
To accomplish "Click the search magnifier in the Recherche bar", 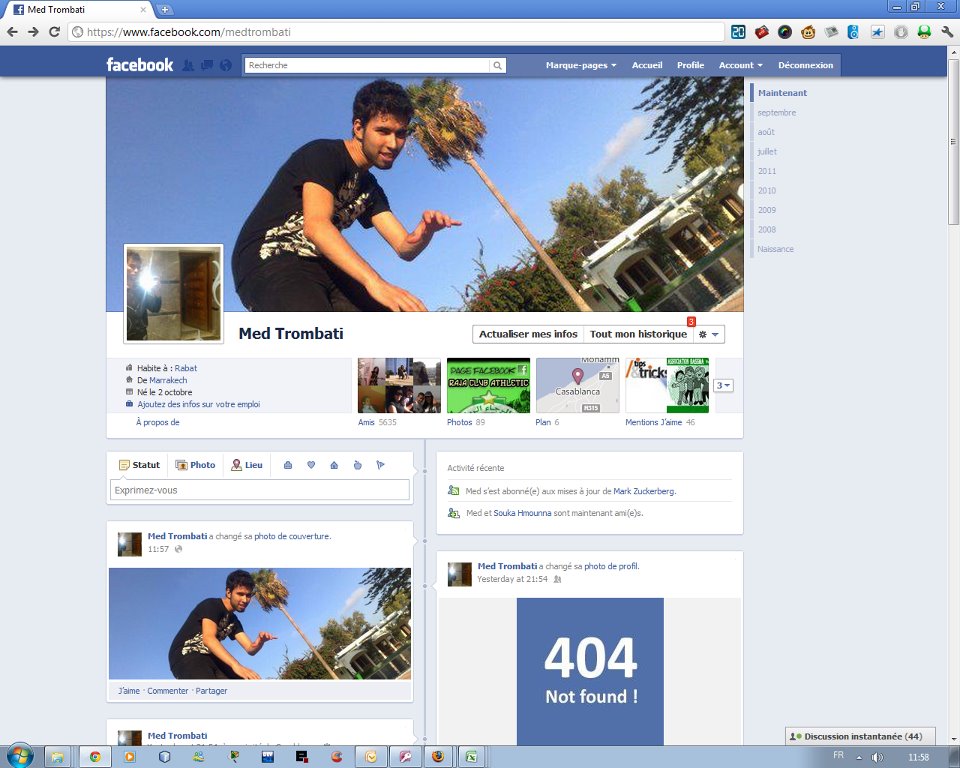I will tap(497, 65).
